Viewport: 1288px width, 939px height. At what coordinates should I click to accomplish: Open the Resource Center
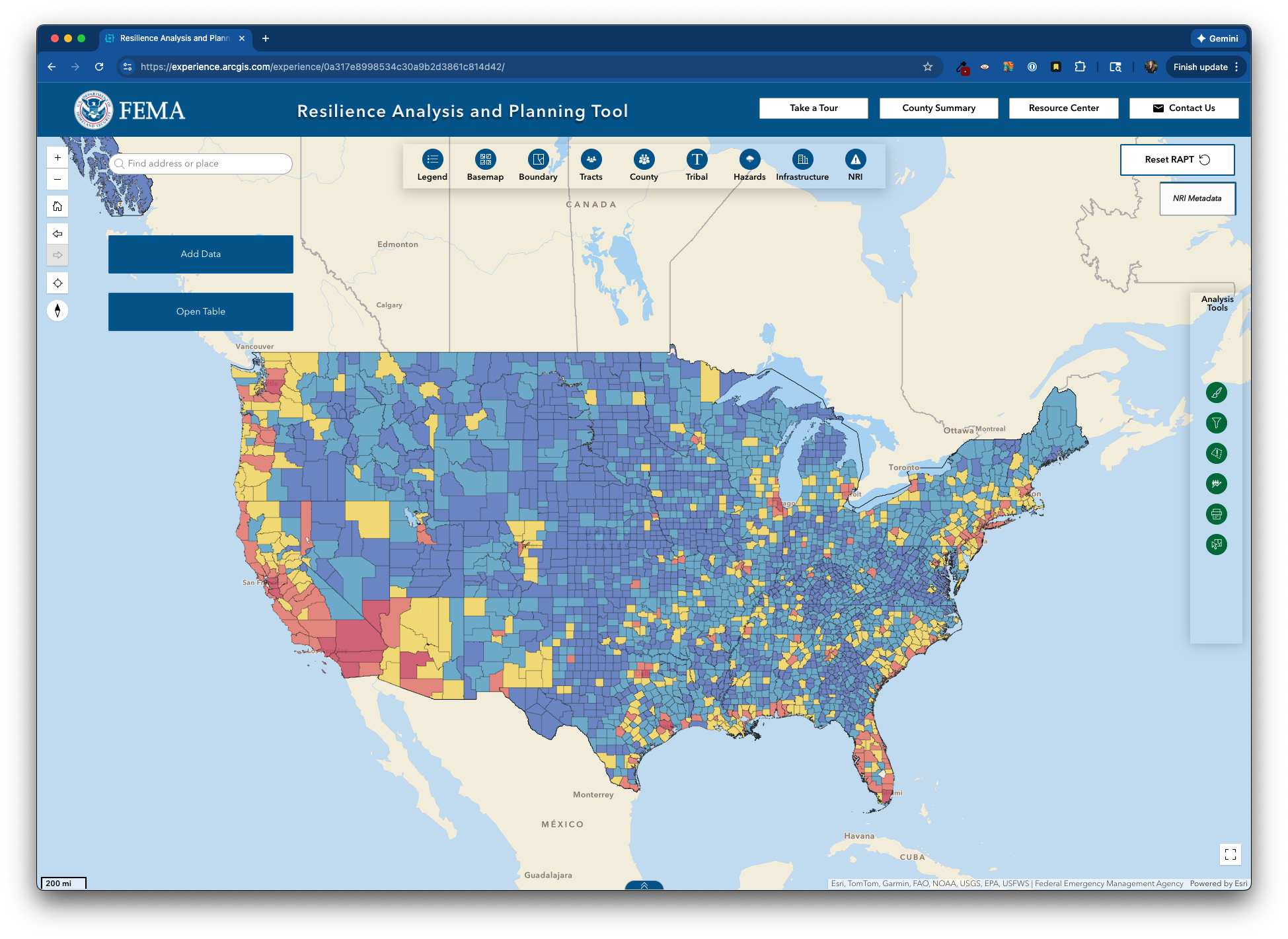pyautogui.click(x=1063, y=108)
